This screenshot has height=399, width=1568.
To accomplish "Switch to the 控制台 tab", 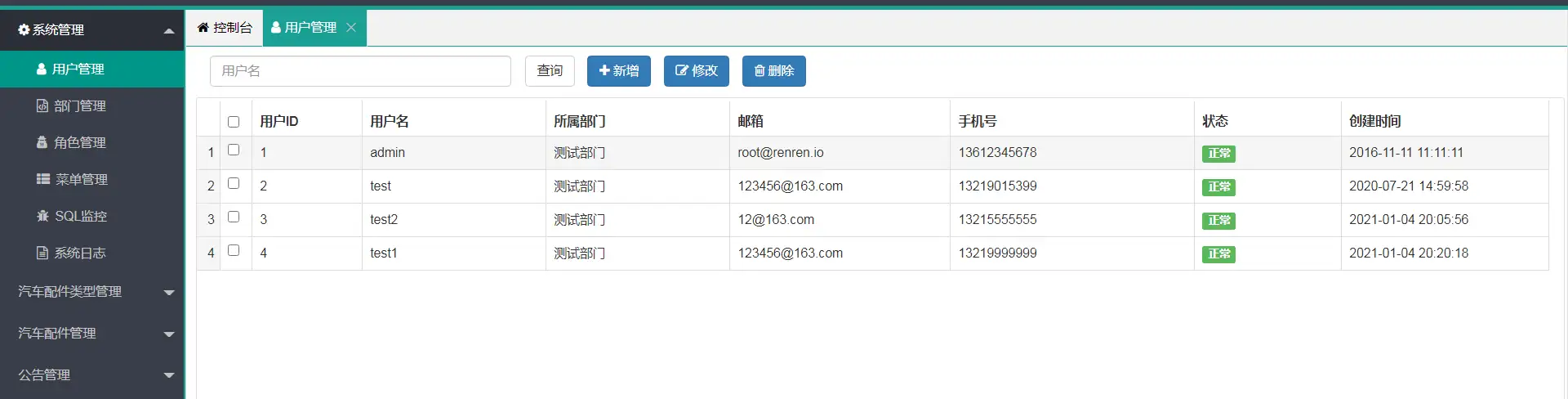I will pyautogui.click(x=225, y=28).
